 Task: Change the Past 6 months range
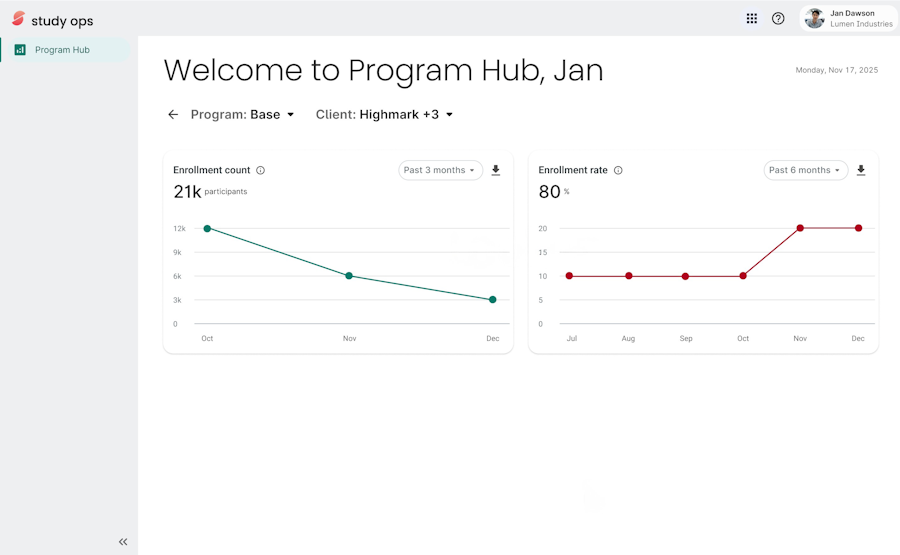pyautogui.click(x=805, y=170)
